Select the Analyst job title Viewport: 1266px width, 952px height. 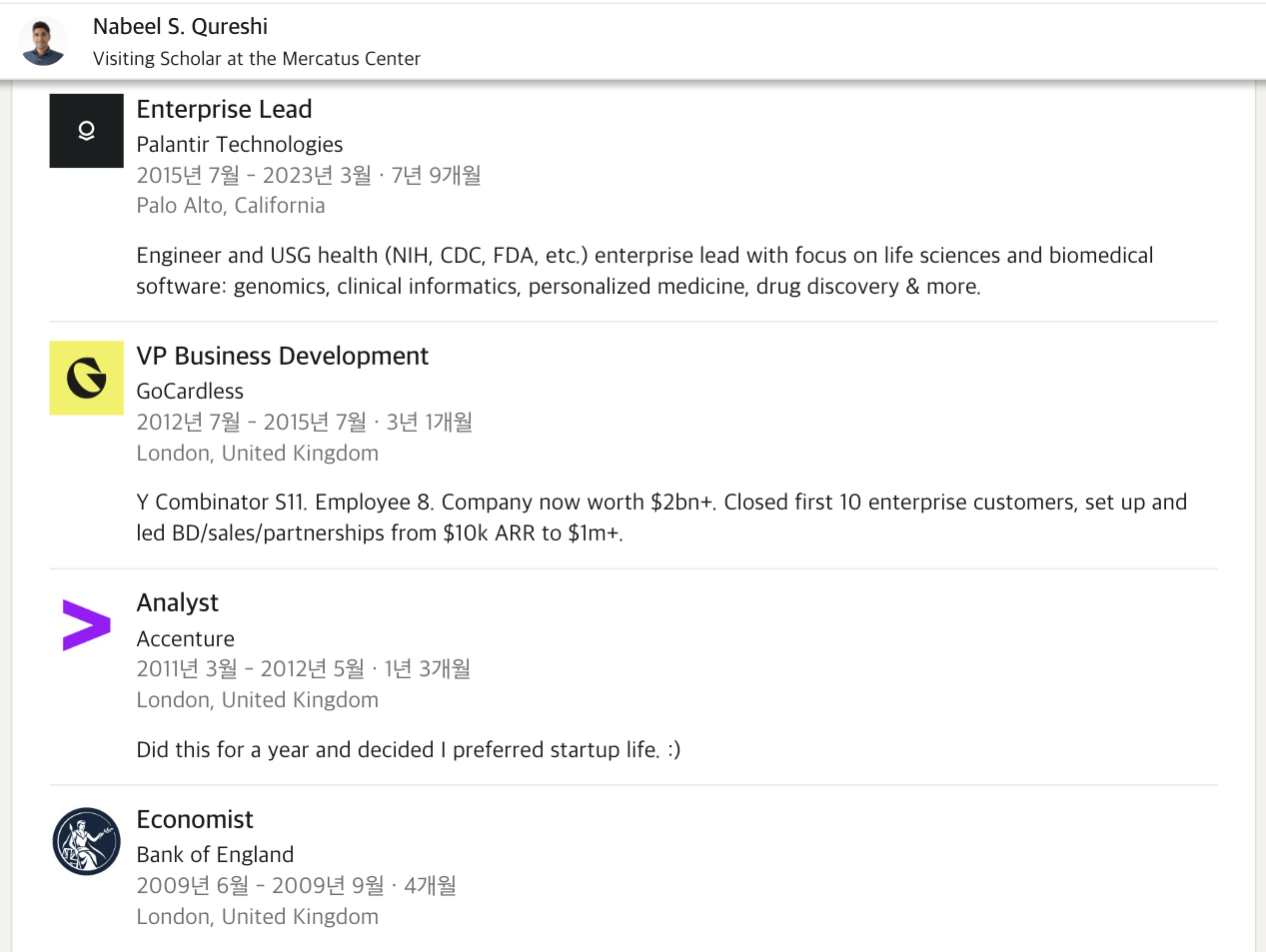coord(178,602)
